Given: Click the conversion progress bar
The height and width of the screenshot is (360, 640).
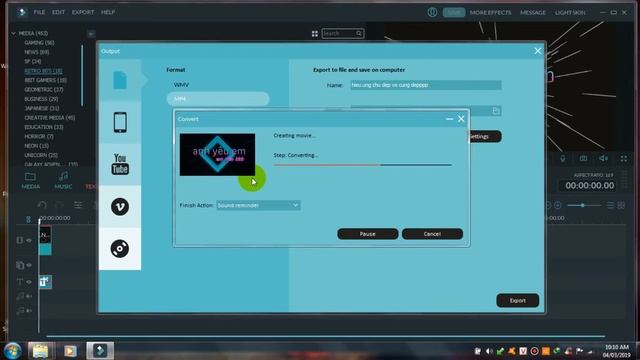Looking at the screenshot, I should (x=362, y=165).
